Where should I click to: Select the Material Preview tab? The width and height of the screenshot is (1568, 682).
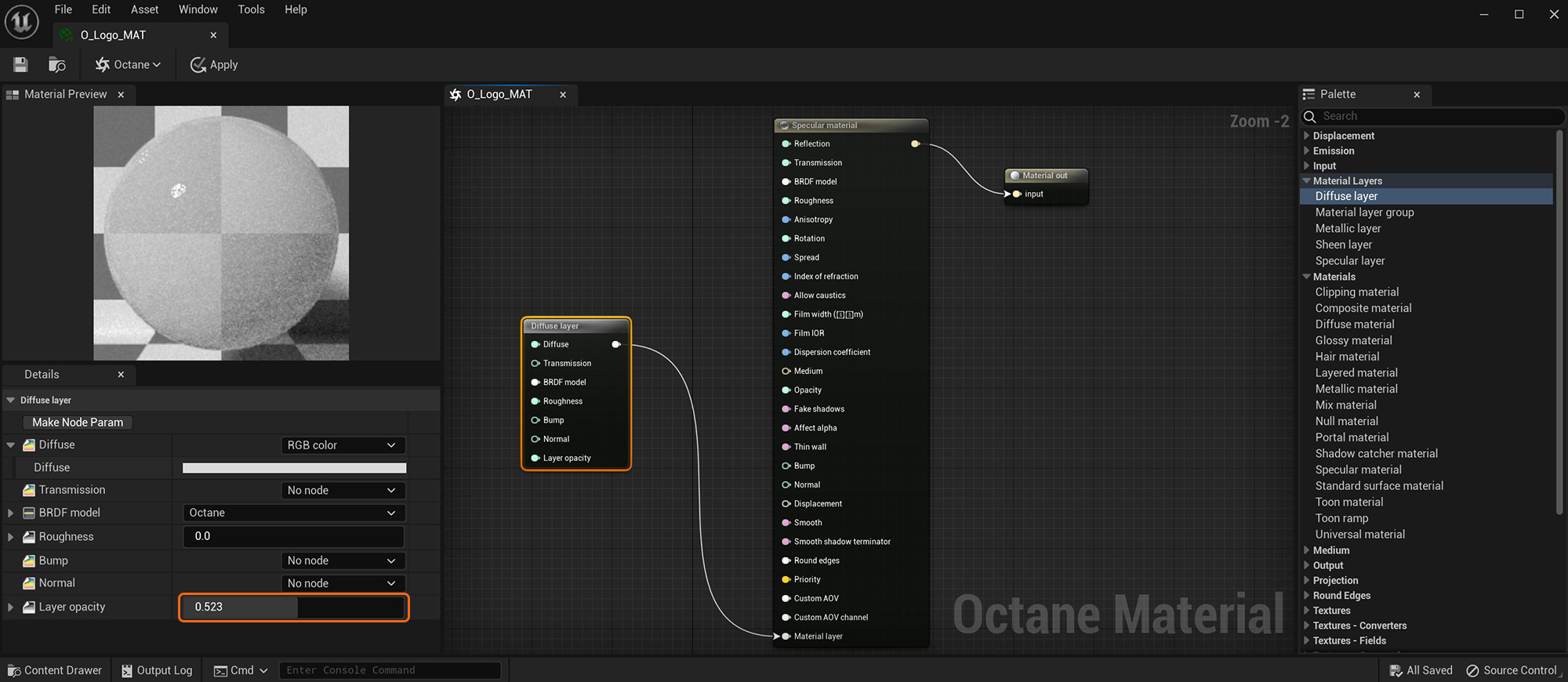pyautogui.click(x=65, y=94)
